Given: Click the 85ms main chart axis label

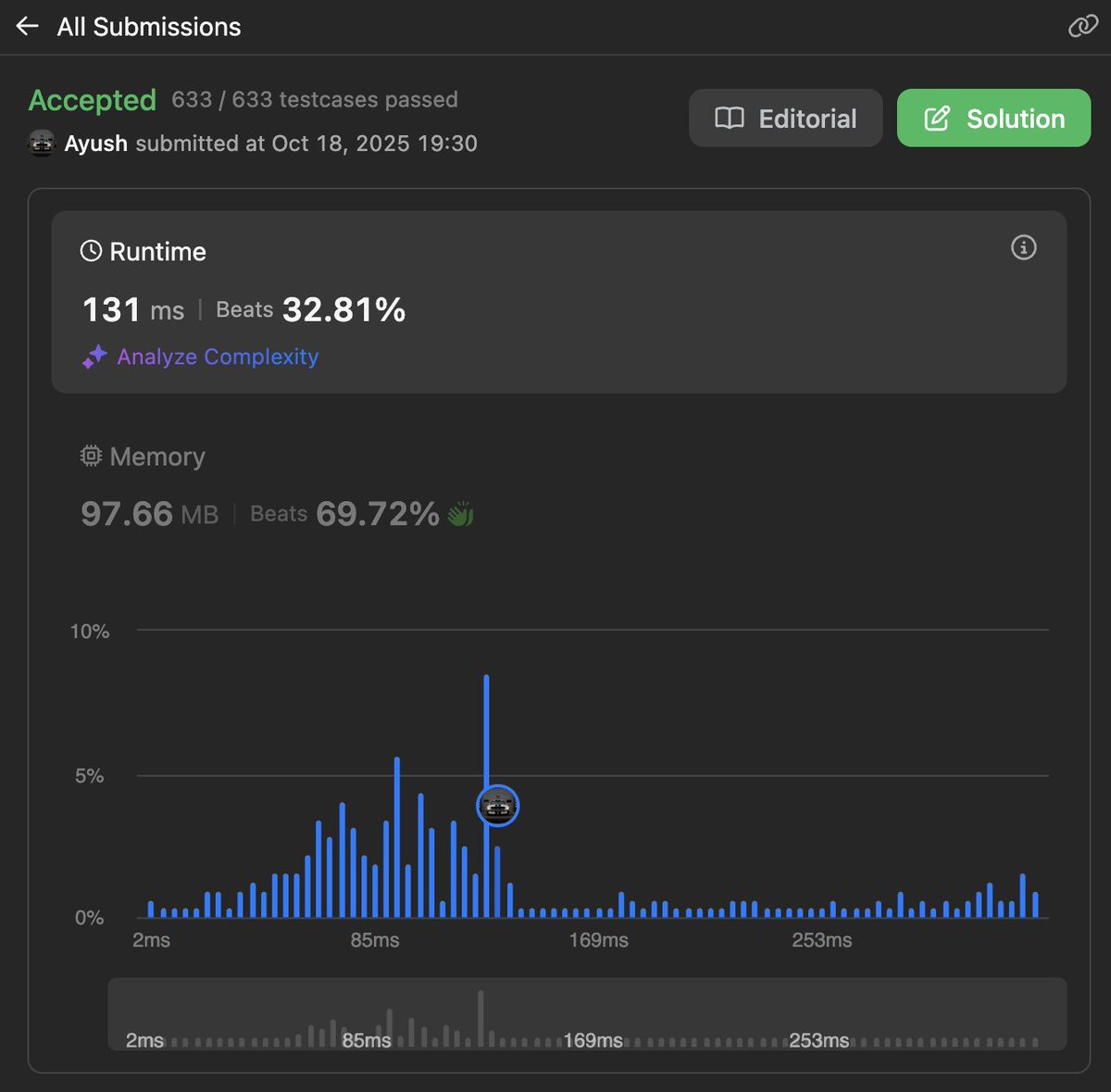Looking at the screenshot, I should tap(375, 940).
